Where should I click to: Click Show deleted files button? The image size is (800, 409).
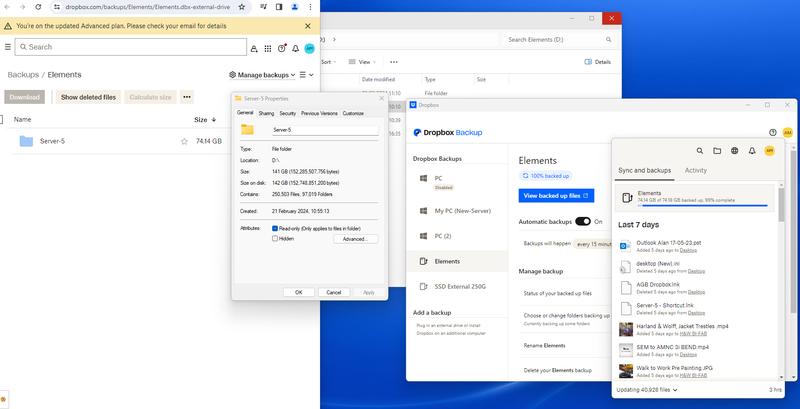point(88,97)
